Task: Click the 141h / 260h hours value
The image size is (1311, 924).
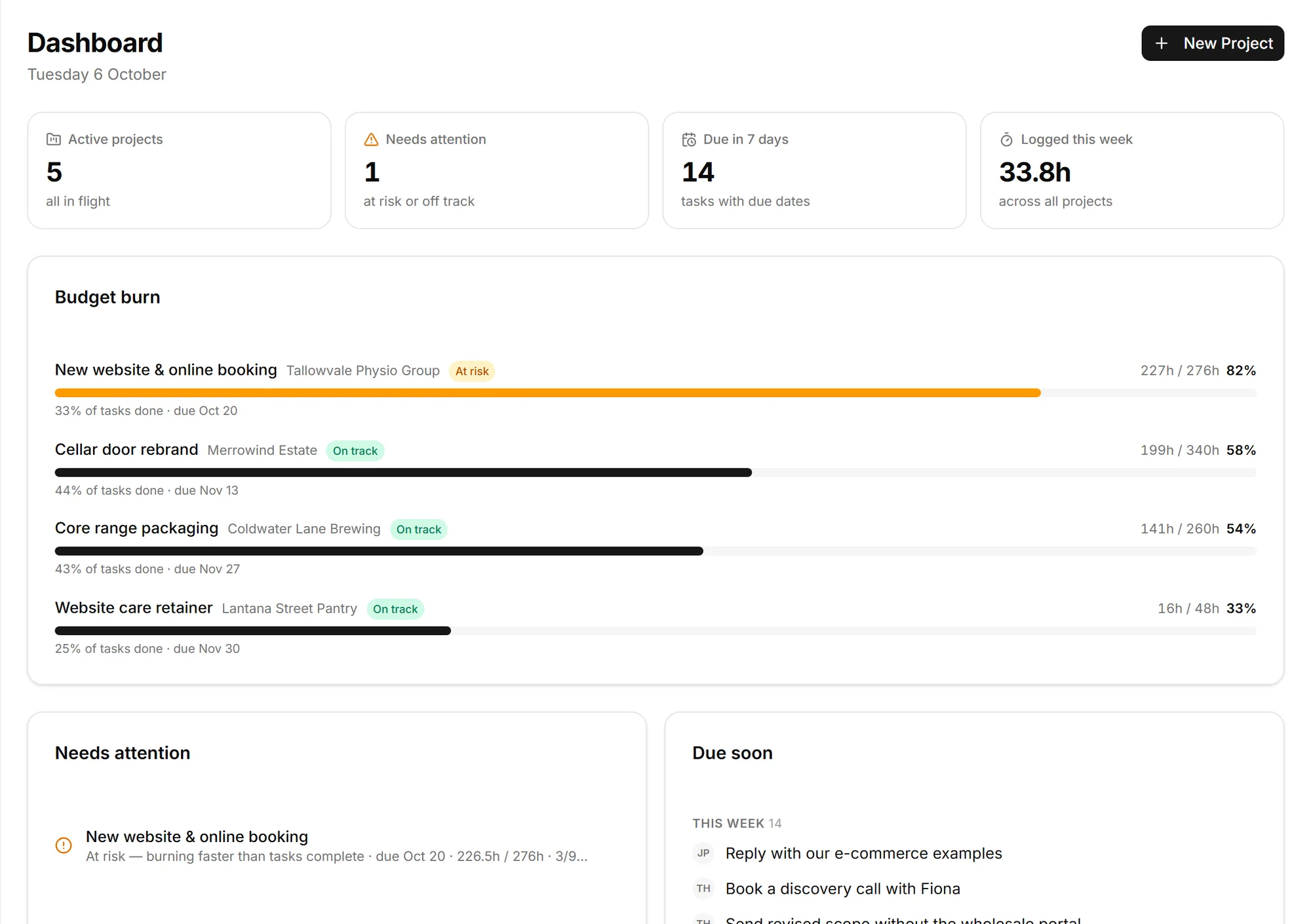Action: (x=1180, y=529)
